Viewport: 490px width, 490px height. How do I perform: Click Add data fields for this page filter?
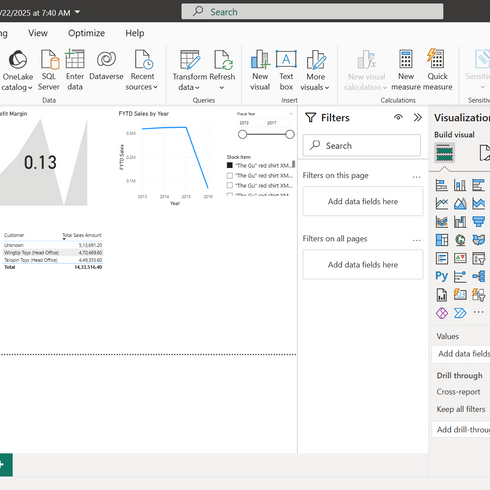tap(363, 201)
